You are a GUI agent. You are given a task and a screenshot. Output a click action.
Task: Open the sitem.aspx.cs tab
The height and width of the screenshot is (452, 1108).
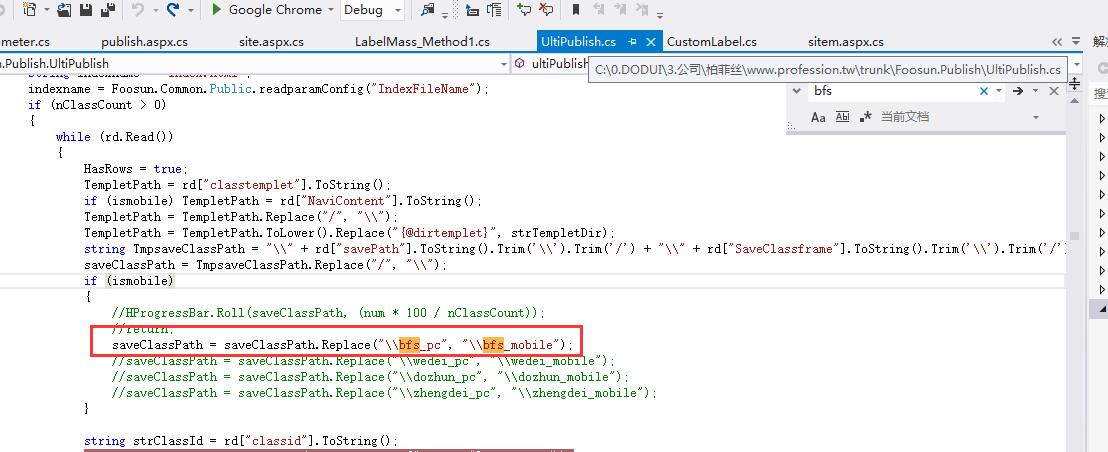tap(845, 42)
